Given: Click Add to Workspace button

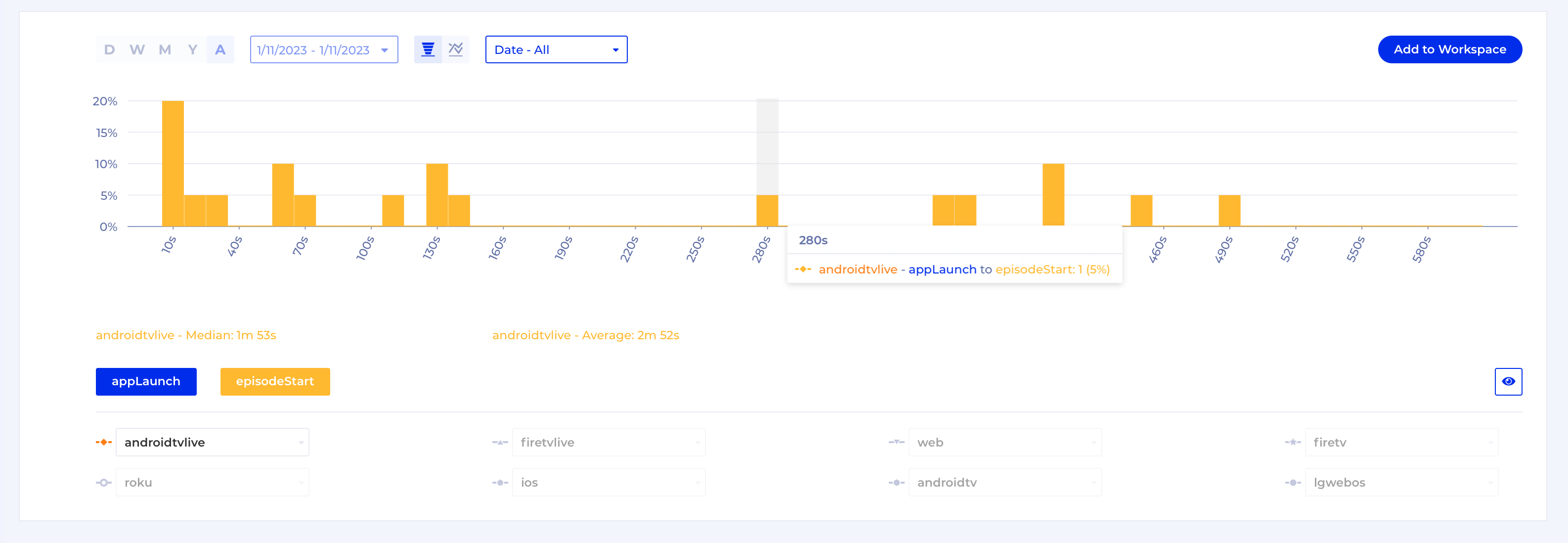Looking at the screenshot, I should point(1449,50).
